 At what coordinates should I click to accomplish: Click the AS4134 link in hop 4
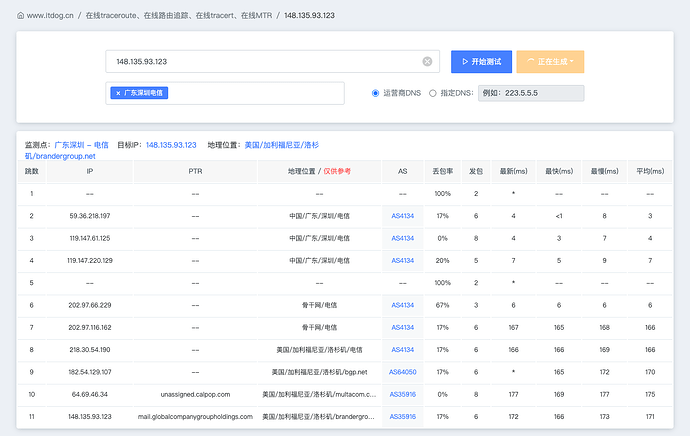403,260
